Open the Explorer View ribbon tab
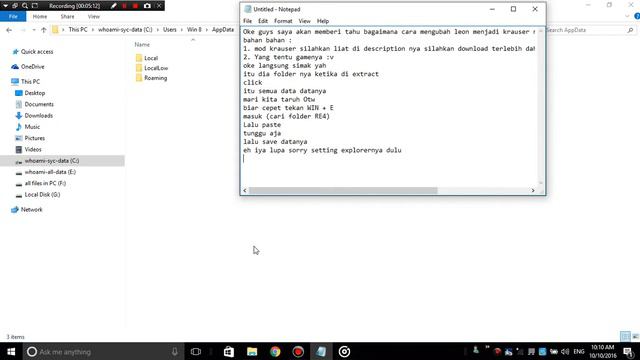Screen dimensions: 640x360 (x=93, y=16)
